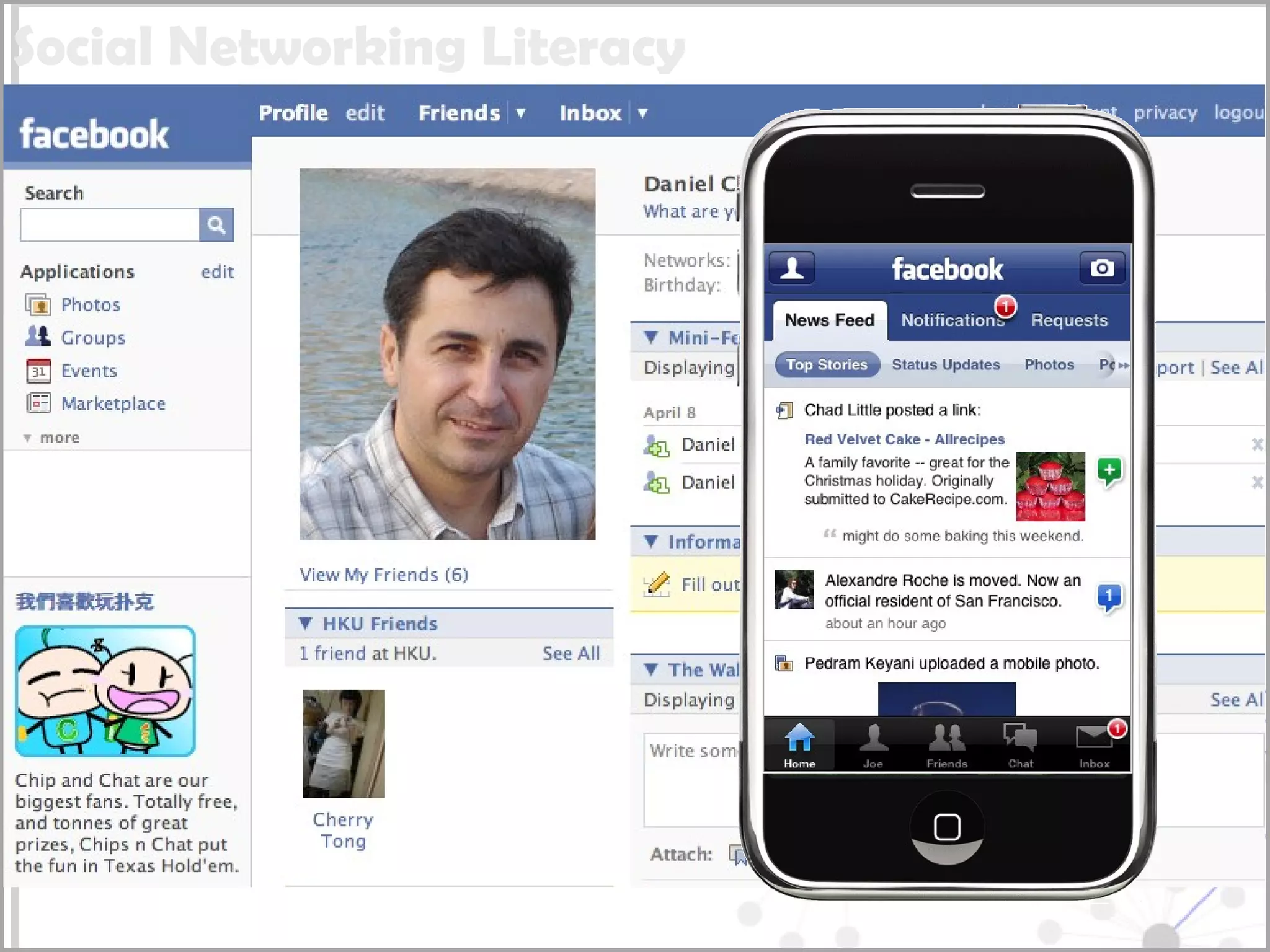Click edit beside Applications heading
The height and width of the screenshot is (952, 1270).
217,272
